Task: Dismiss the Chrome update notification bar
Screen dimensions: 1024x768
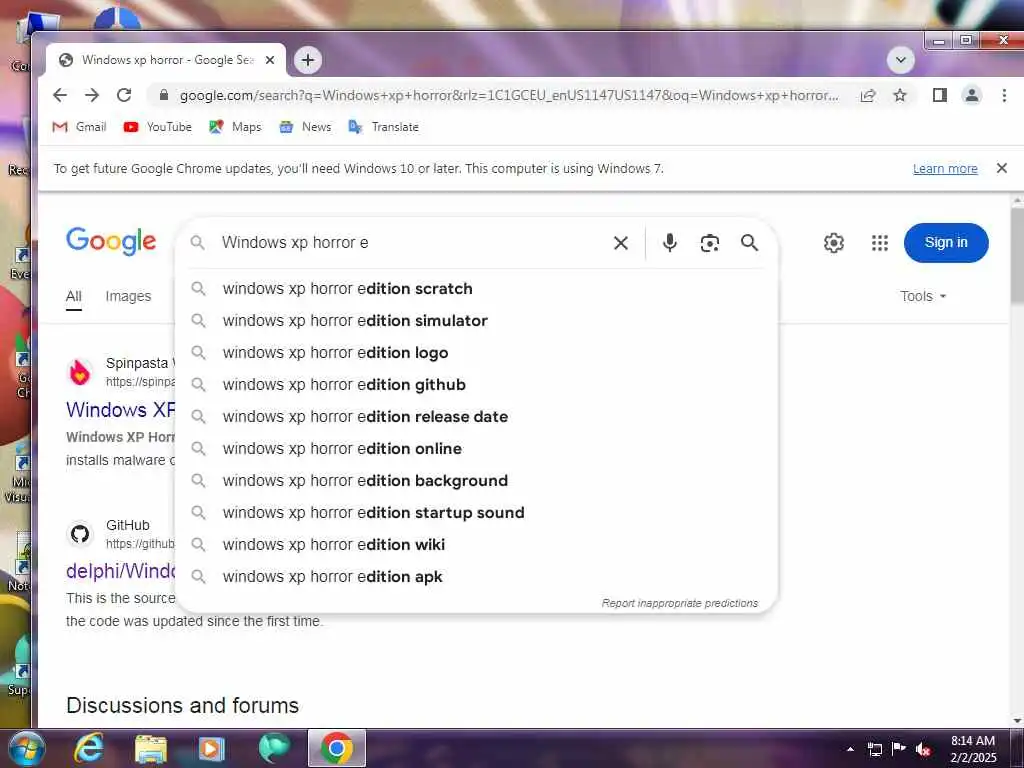Action: (x=1002, y=168)
